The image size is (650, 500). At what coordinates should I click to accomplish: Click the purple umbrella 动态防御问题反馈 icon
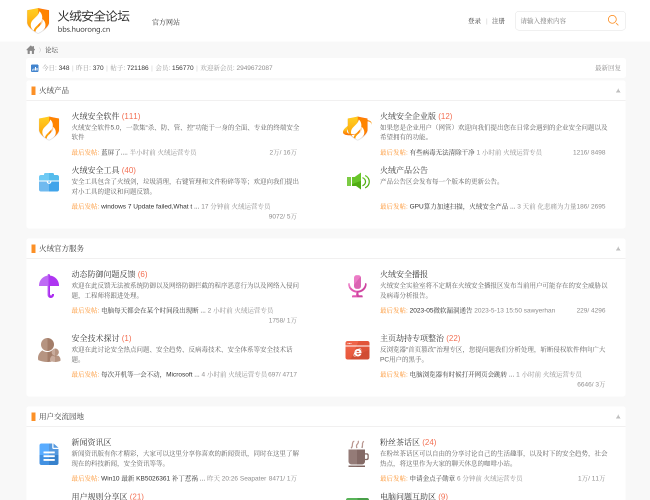pos(49,286)
